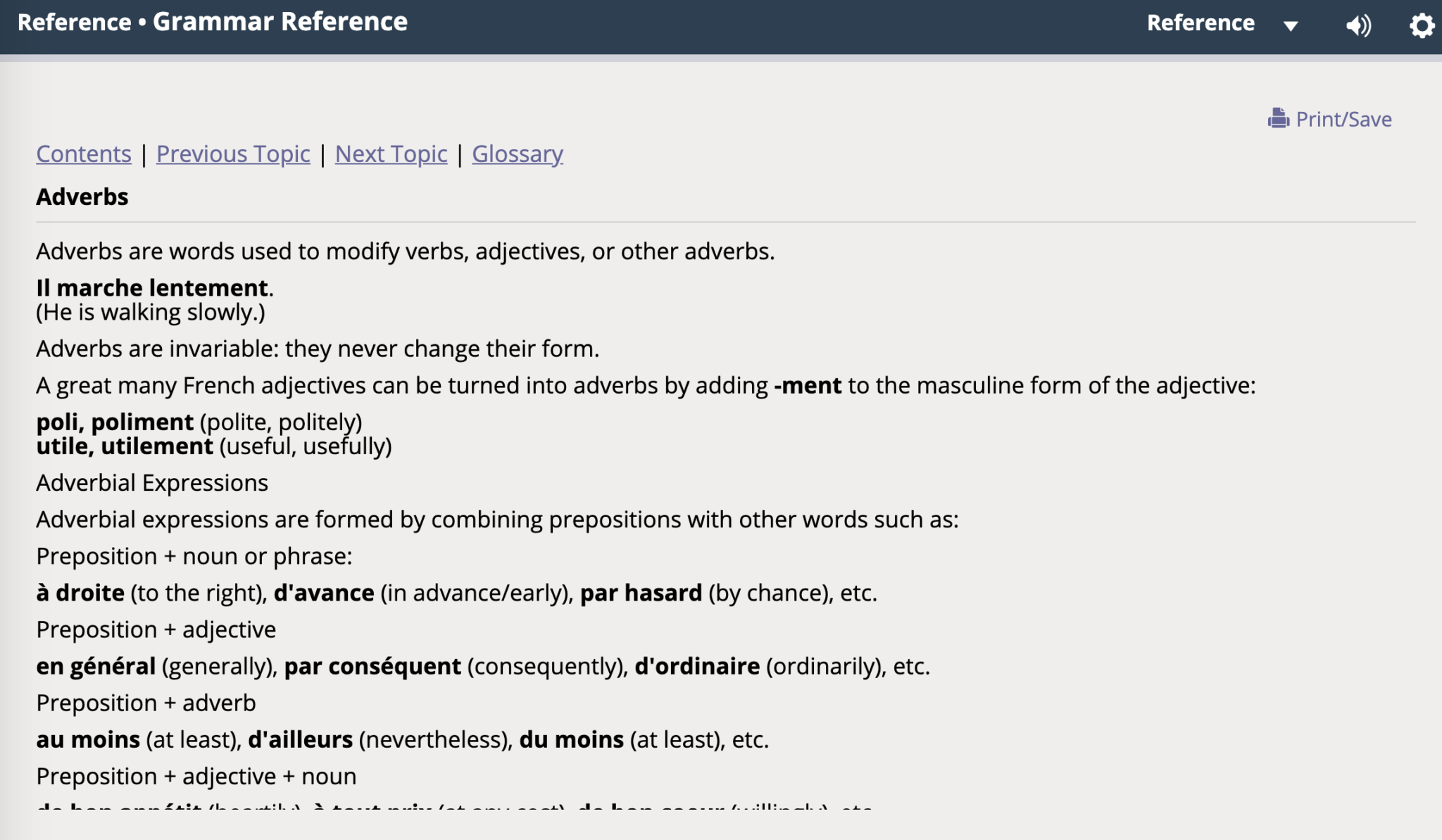Click the bold expression "en général"
Image resolution: width=1442 pixels, height=840 pixels.
coord(96,666)
